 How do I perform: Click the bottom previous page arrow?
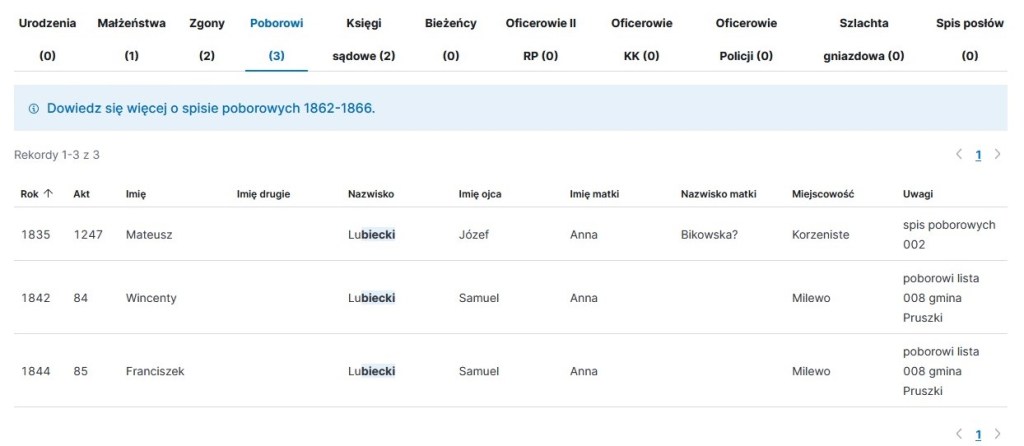pos(959,434)
